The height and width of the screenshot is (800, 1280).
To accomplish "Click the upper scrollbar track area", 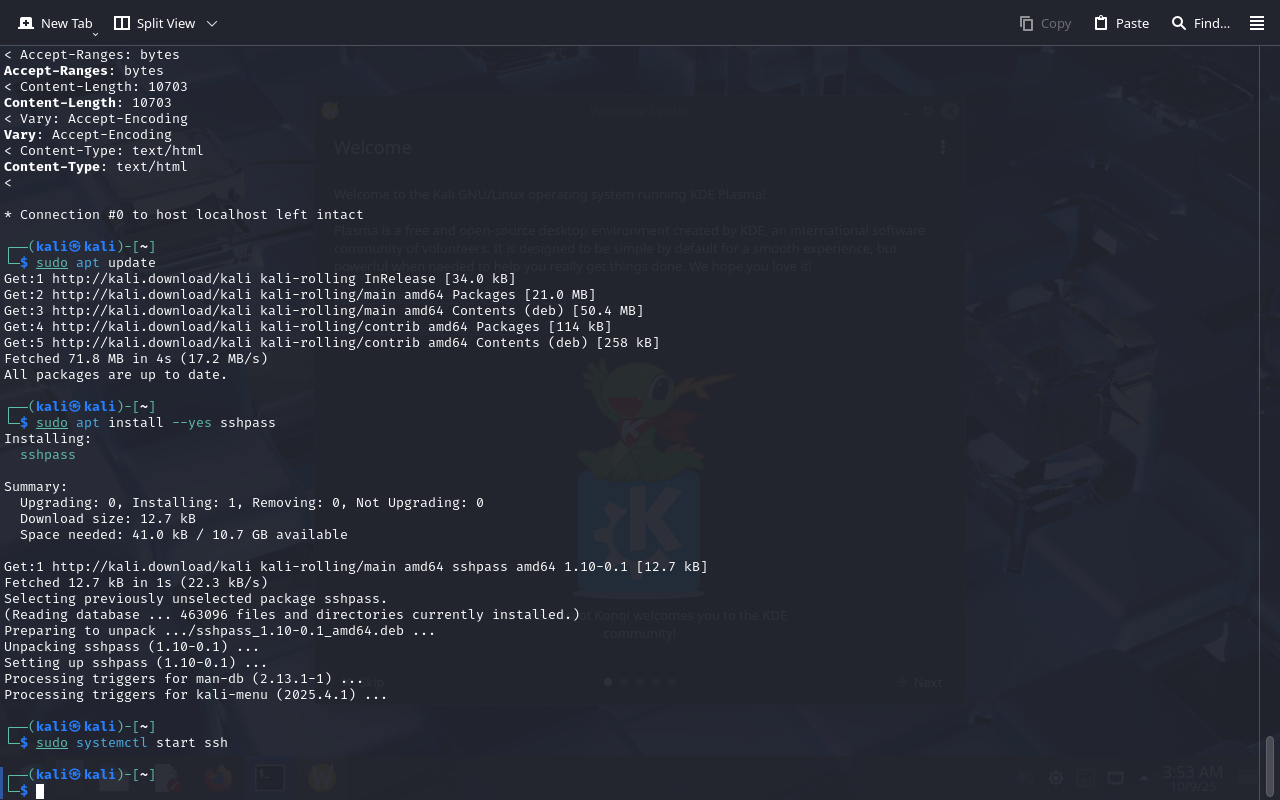I will pyautogui.click(x=1270, y=300).
